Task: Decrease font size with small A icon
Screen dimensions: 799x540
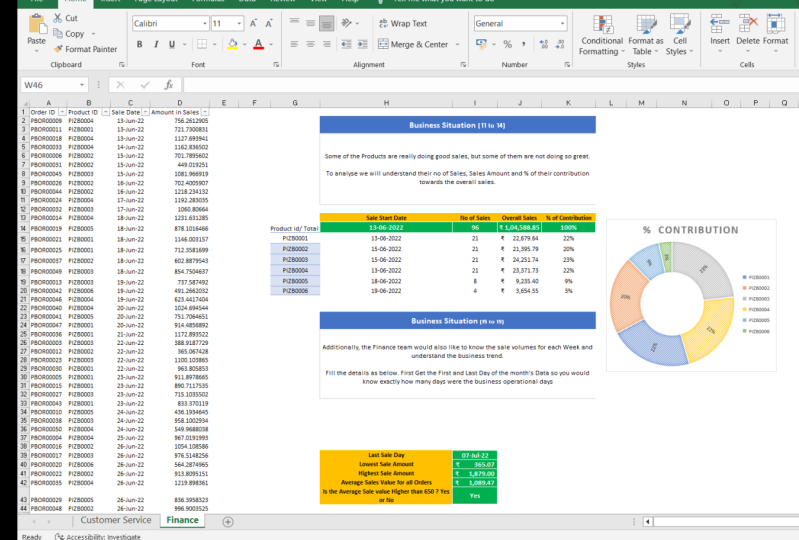Action: click(269, 23)
